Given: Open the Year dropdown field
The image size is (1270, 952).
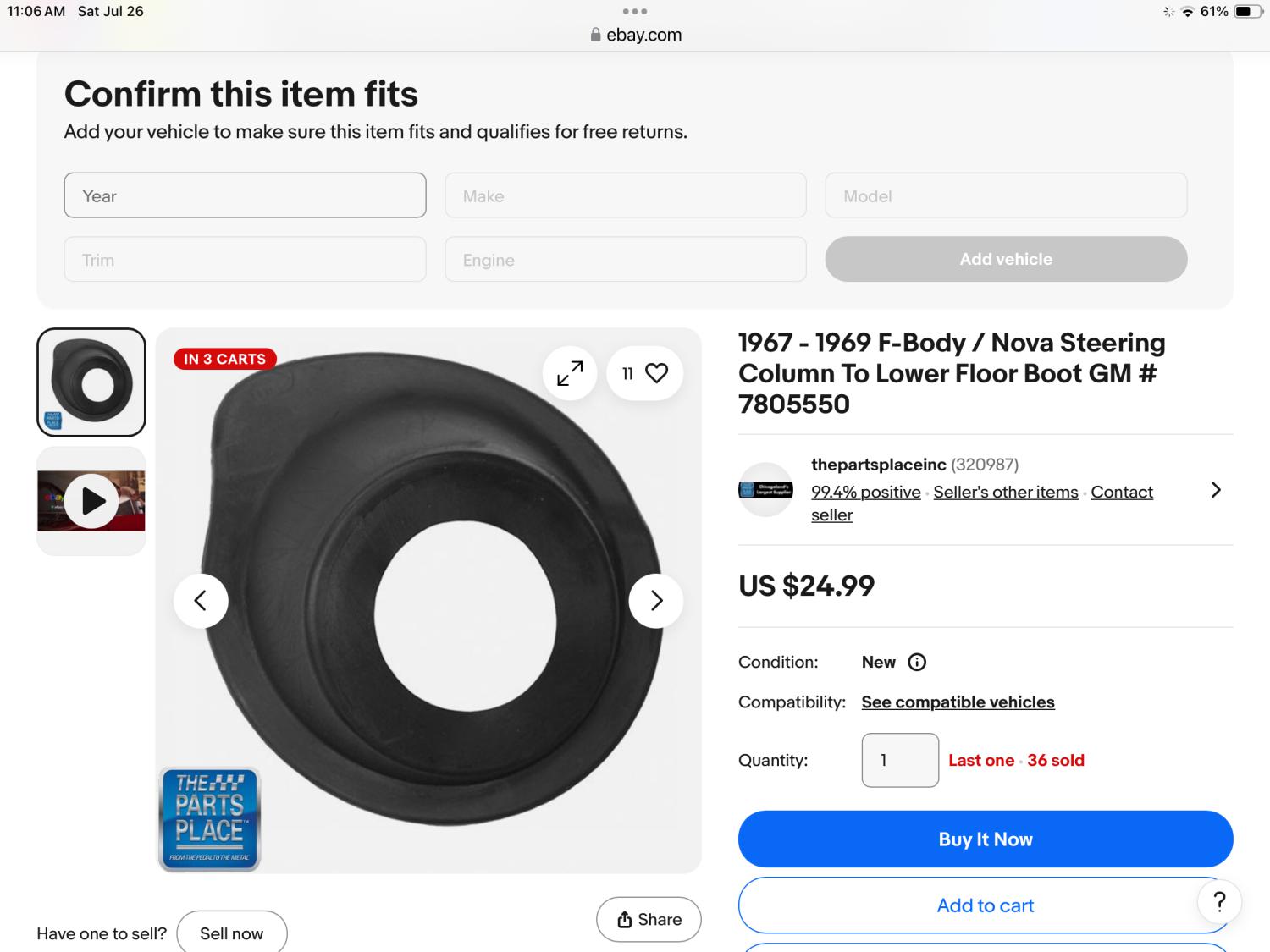Looking at the screenshot, I should (x=245, y=195).
